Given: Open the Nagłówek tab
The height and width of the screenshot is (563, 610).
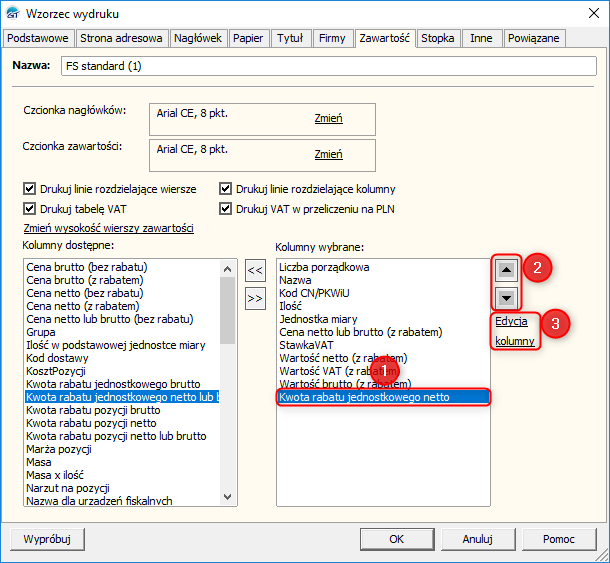Looking at the screenshot, I should [198, 38].
